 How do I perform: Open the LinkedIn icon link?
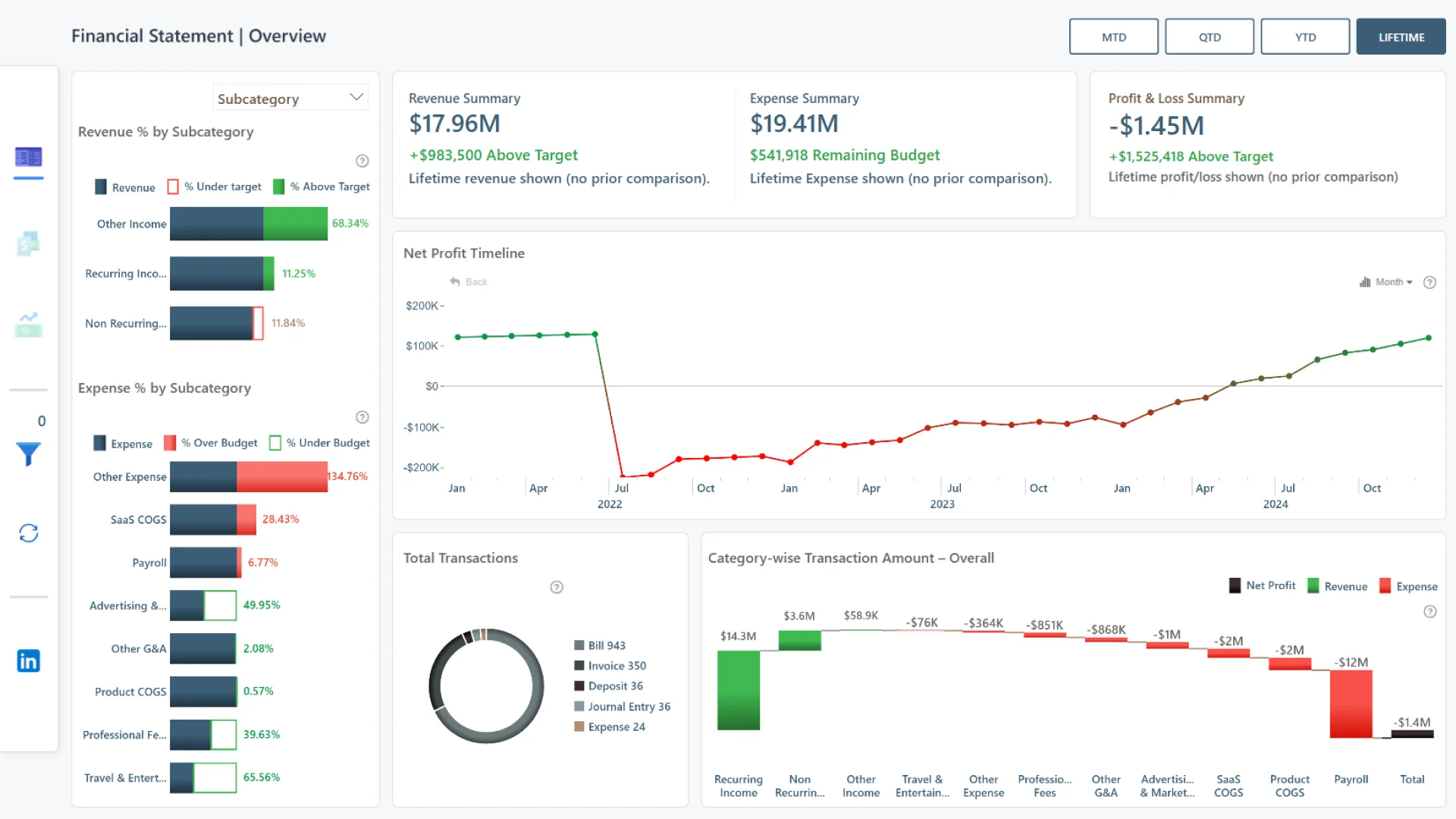[29, 661]
